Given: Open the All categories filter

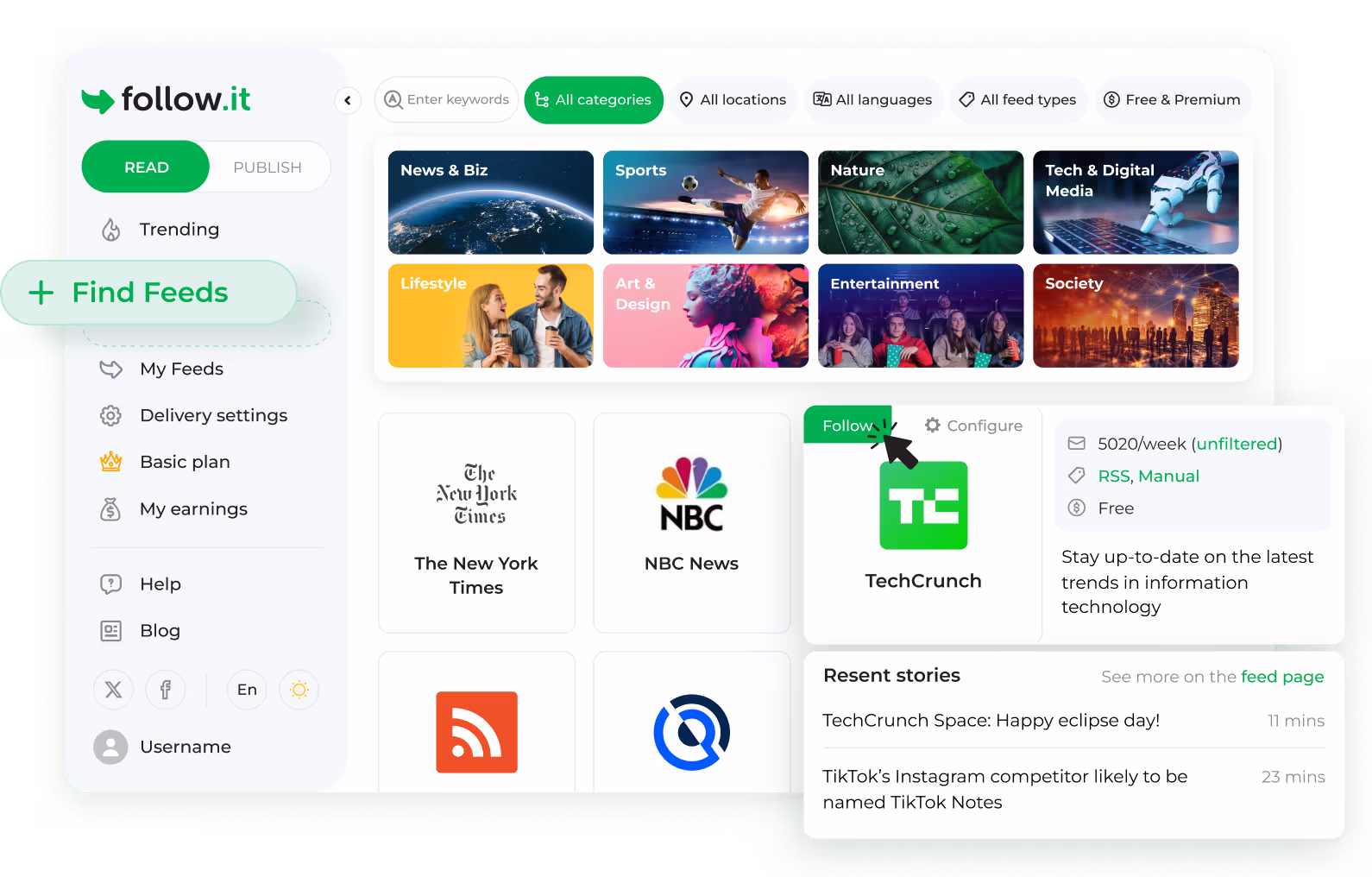Looking at the screenshot, I should 594,100.
